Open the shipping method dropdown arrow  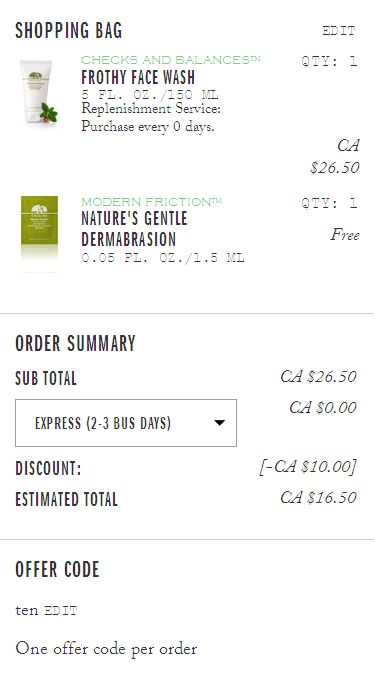(220, 423)
